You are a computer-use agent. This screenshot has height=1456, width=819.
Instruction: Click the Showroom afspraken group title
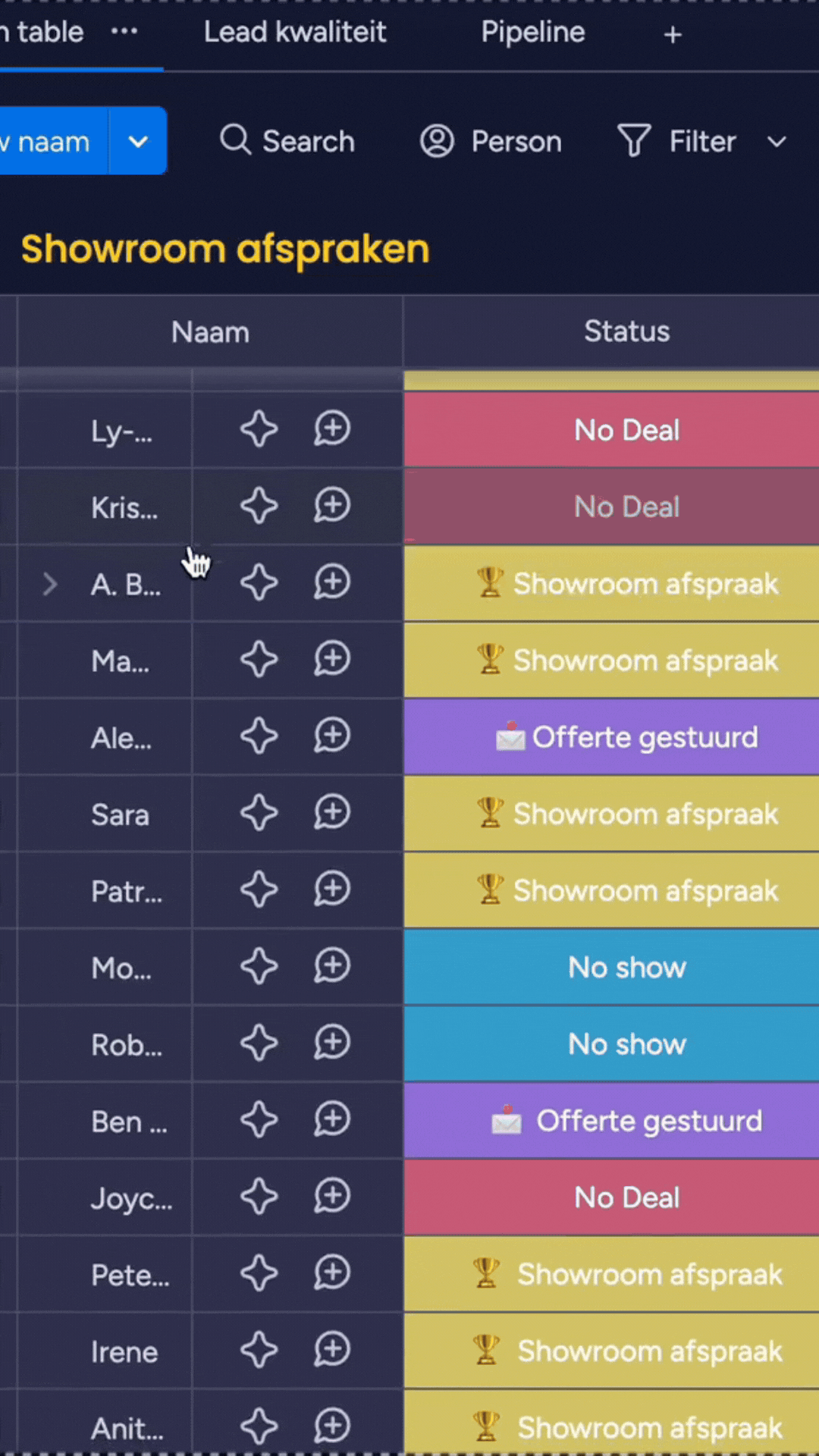tap(225, 249)
